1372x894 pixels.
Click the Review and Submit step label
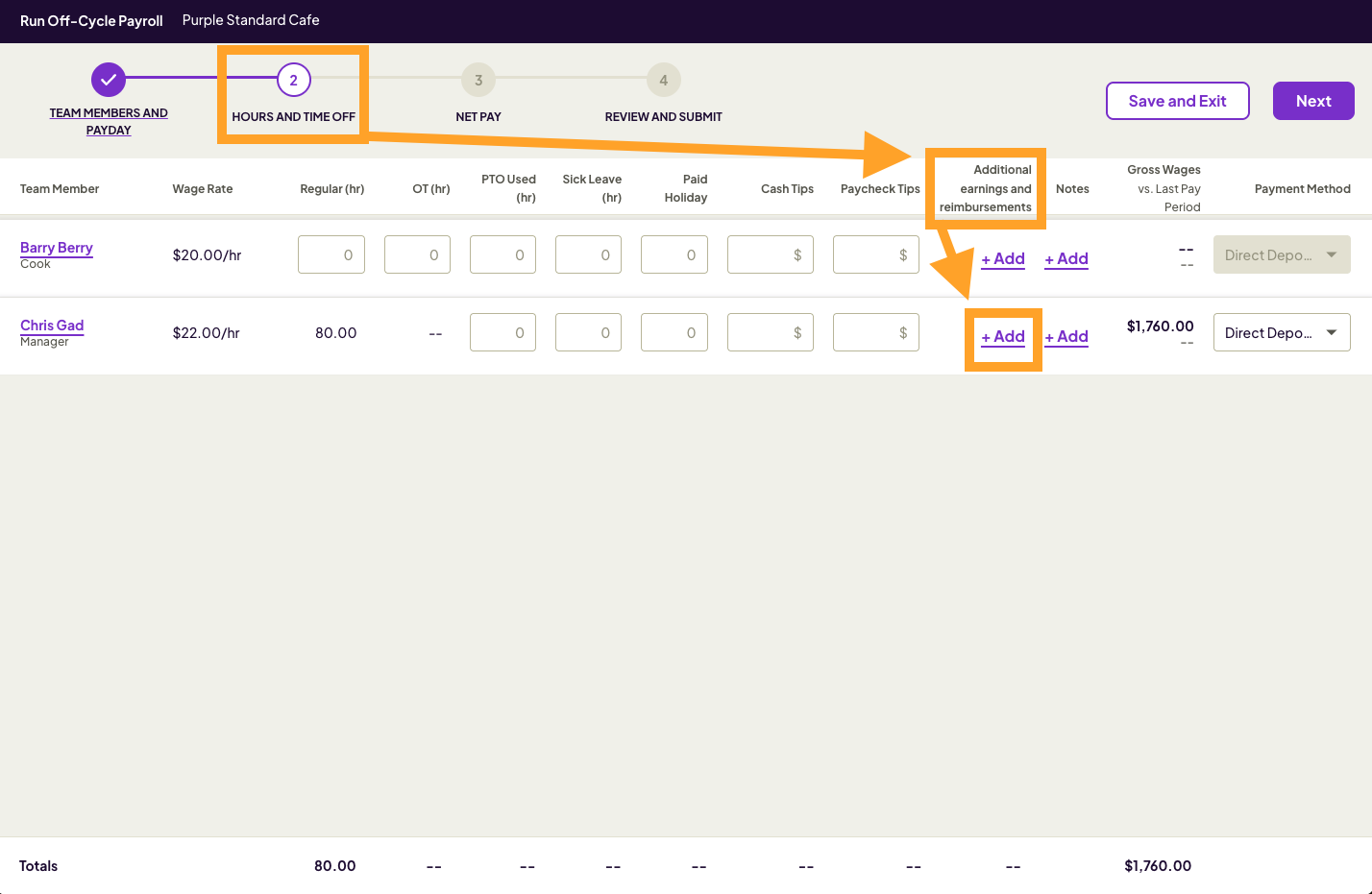tap(663, 117)
